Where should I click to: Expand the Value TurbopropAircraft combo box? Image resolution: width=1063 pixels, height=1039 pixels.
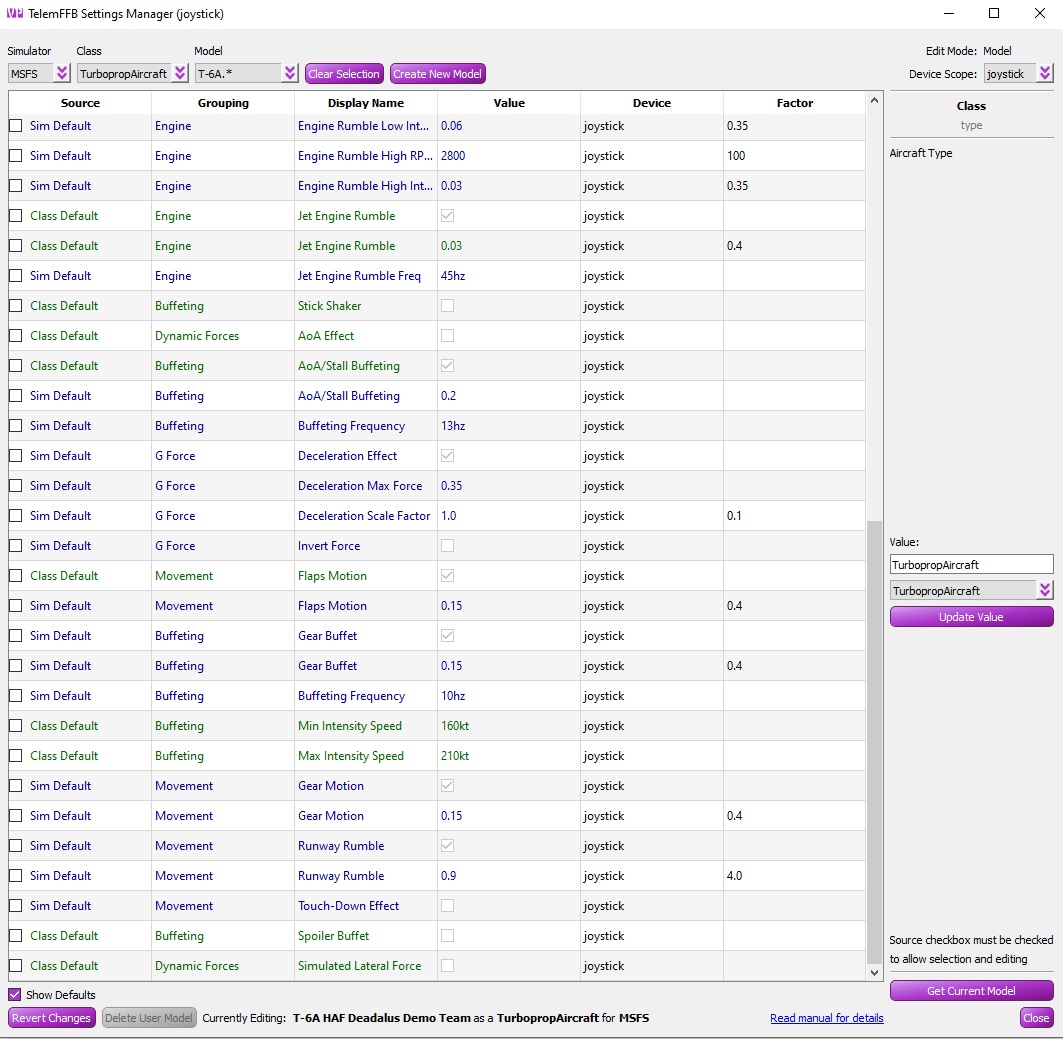(x=971, y=590)
